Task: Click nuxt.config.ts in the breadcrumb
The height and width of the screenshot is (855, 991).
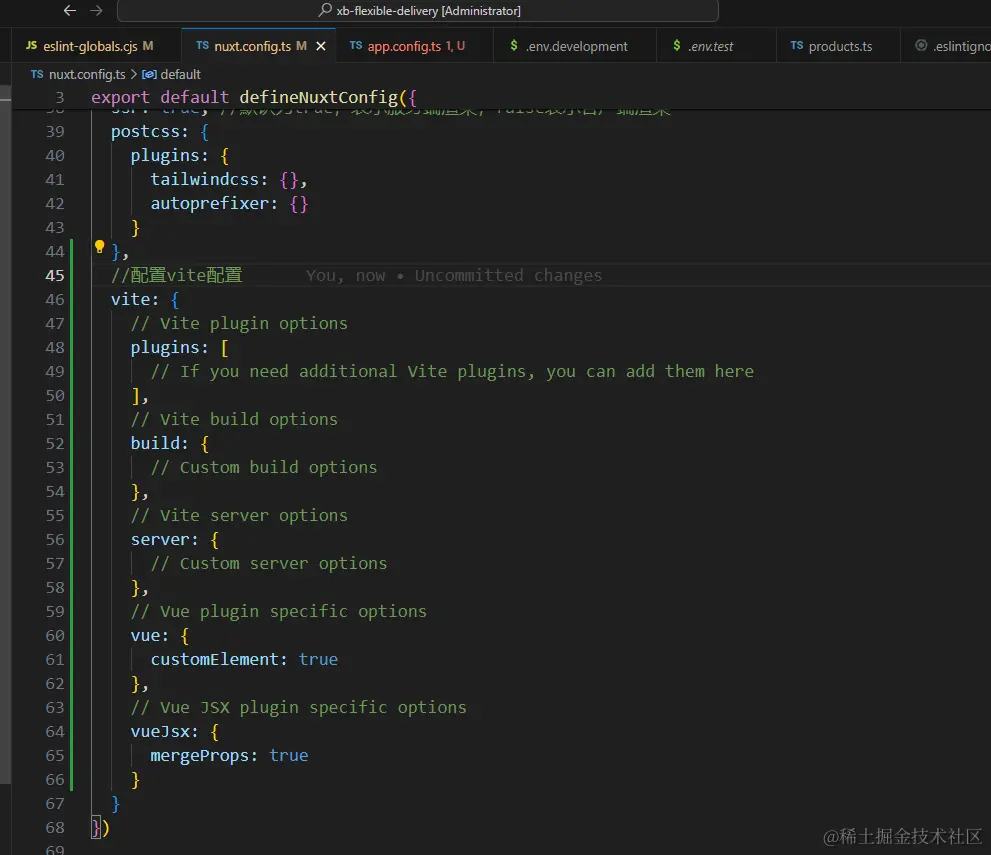Action: (x=87, y=75)
